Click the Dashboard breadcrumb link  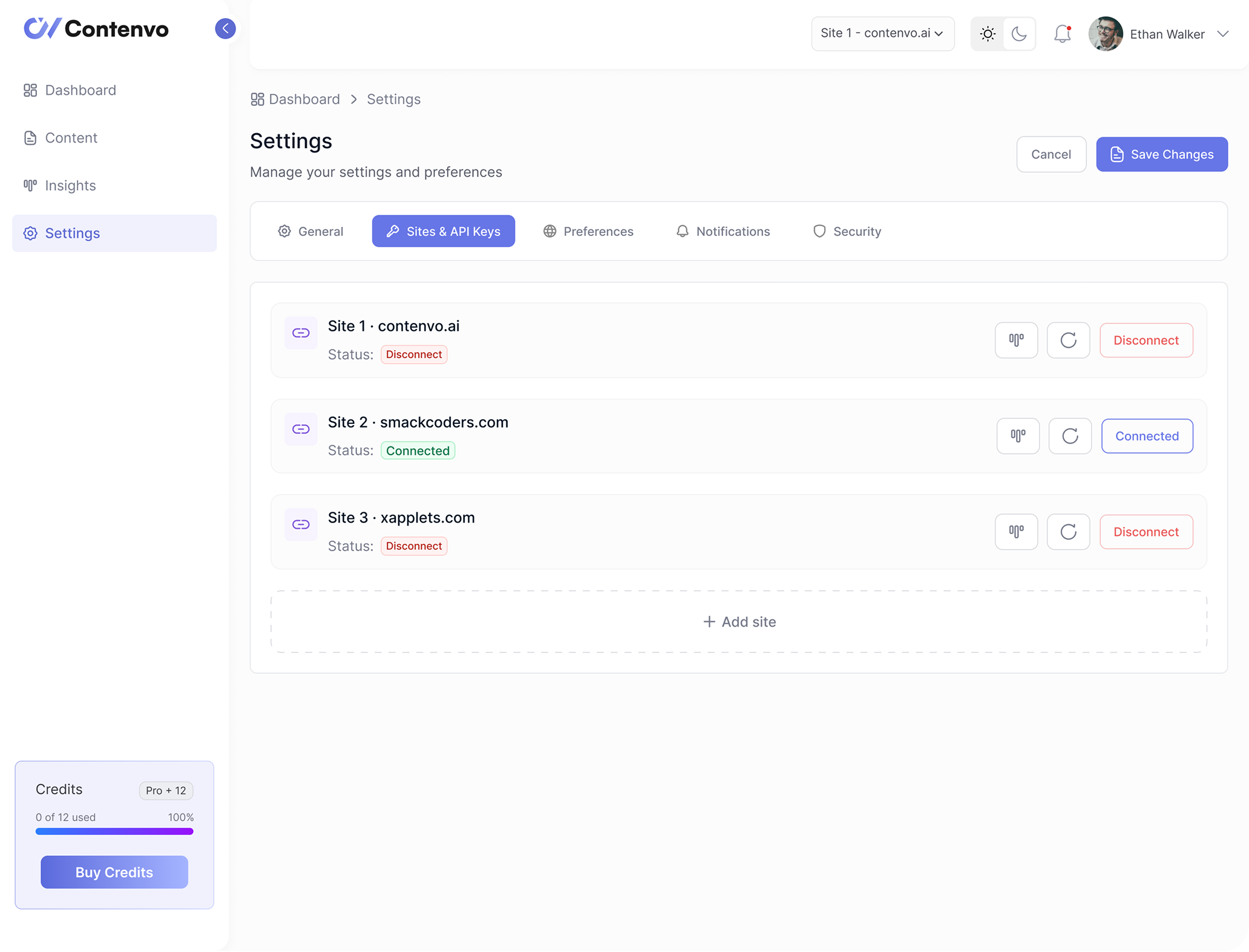pyautogui.click(x=303, y=99)
